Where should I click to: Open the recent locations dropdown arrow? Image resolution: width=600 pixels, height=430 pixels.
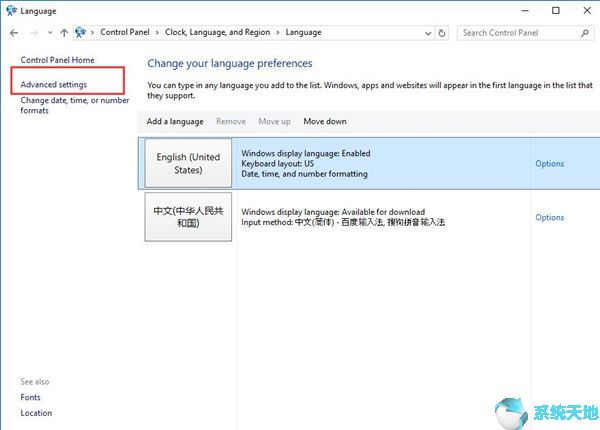point(50,33)
